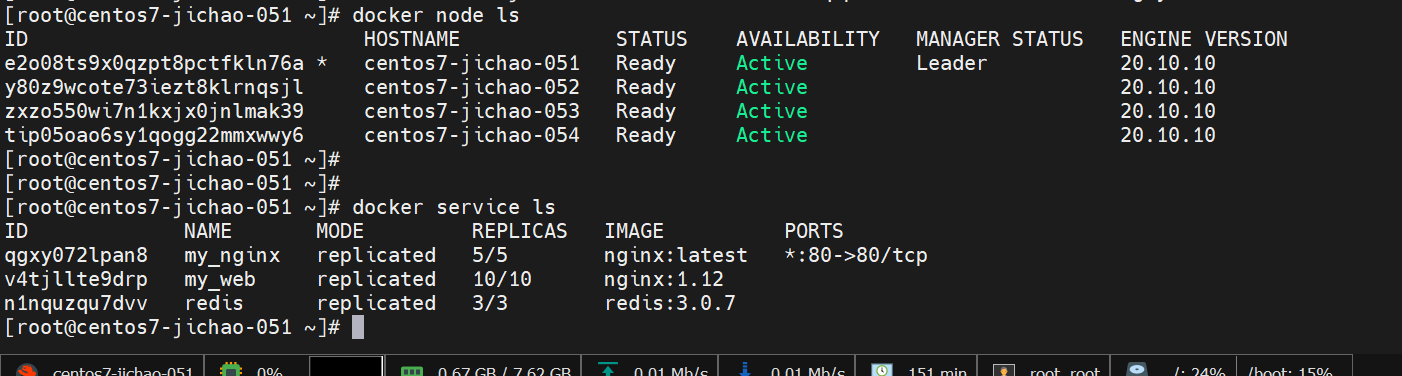Image resolution: width=1402 pixels, height=376 pixels.
Task: Click the Red Hat server icon in status bar
Action: [27, 370]
